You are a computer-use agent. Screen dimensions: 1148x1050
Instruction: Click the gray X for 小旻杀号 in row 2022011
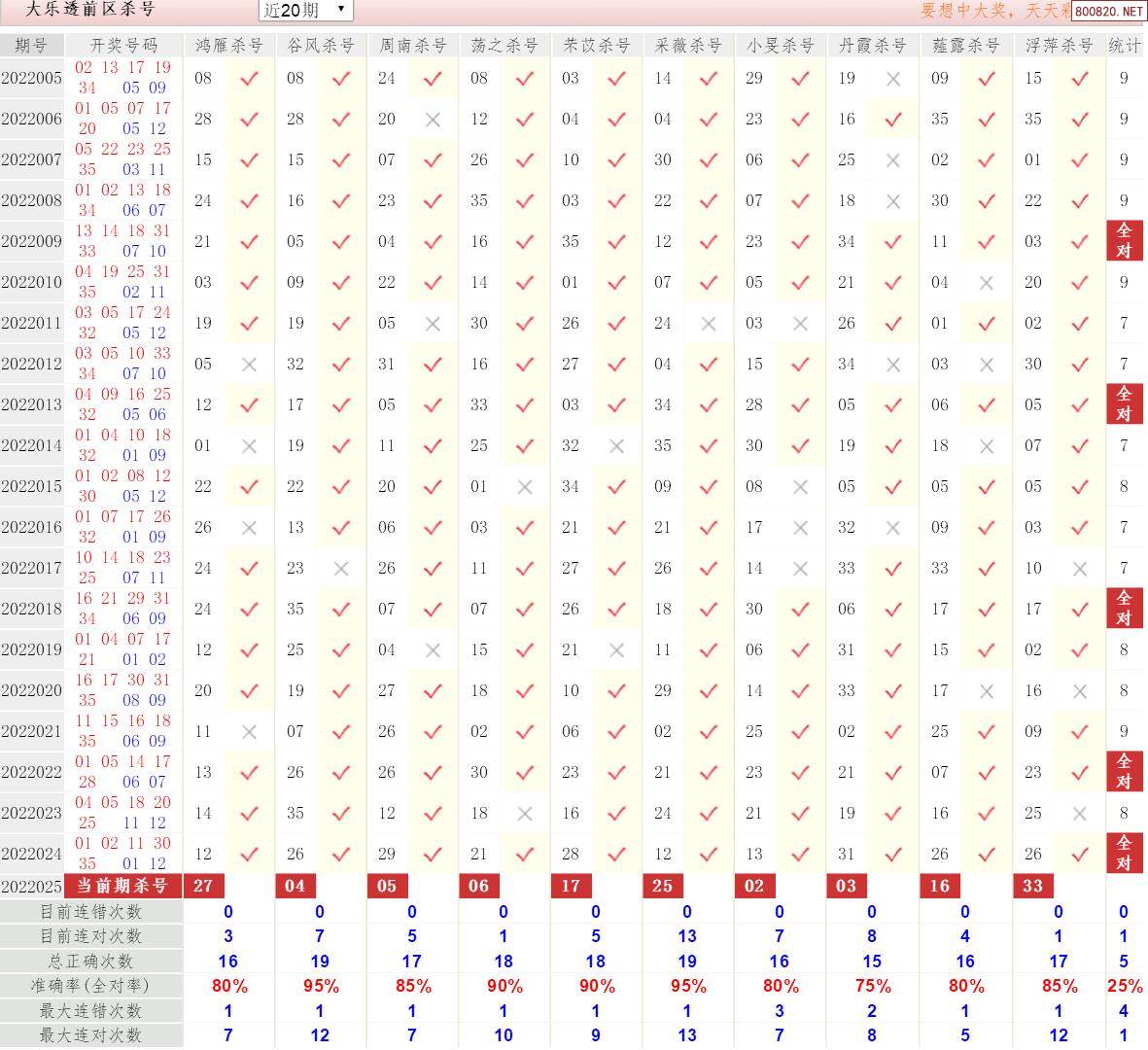click(x=800, y=324)
